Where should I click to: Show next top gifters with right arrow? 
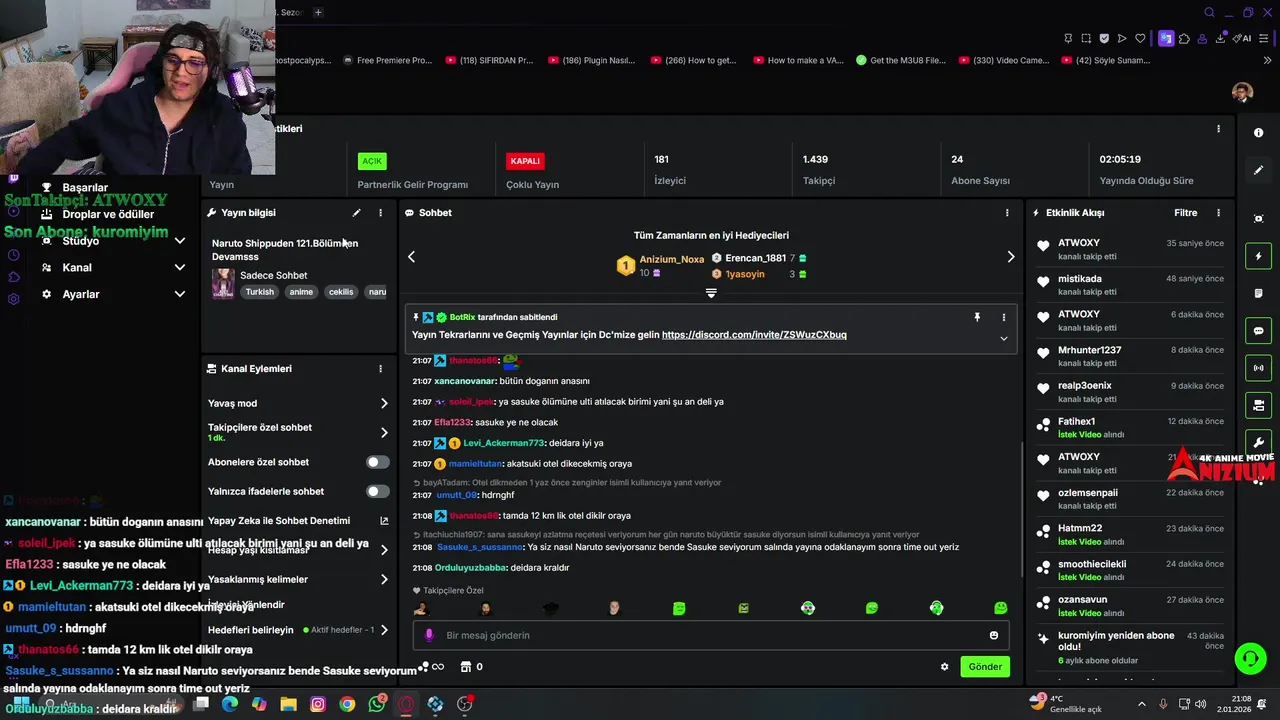(x=1011, y=257)
